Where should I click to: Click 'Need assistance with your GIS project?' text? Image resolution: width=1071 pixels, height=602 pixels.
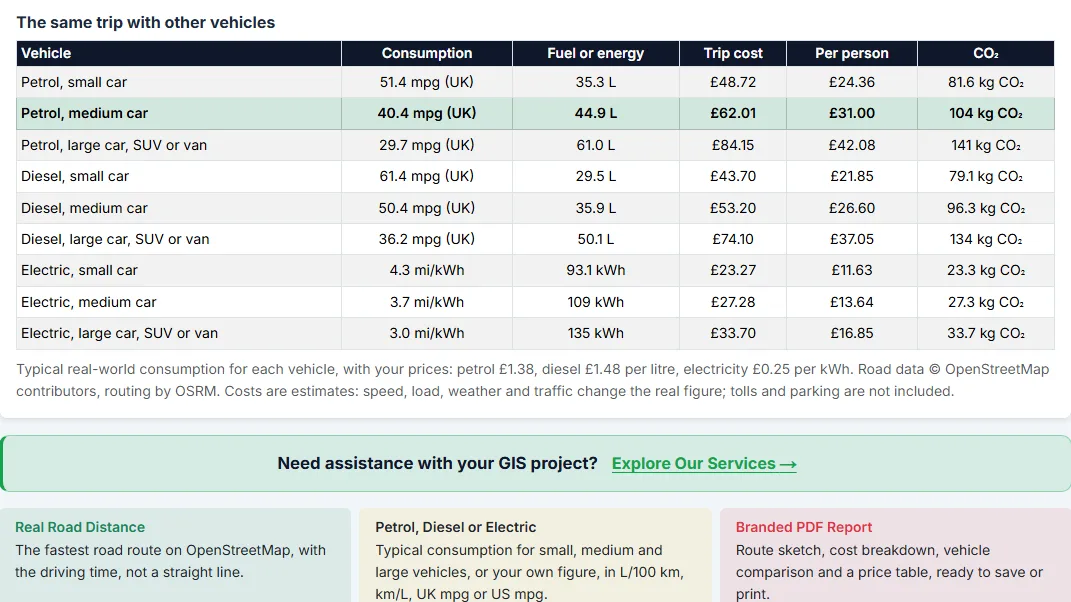pos(437,463)
